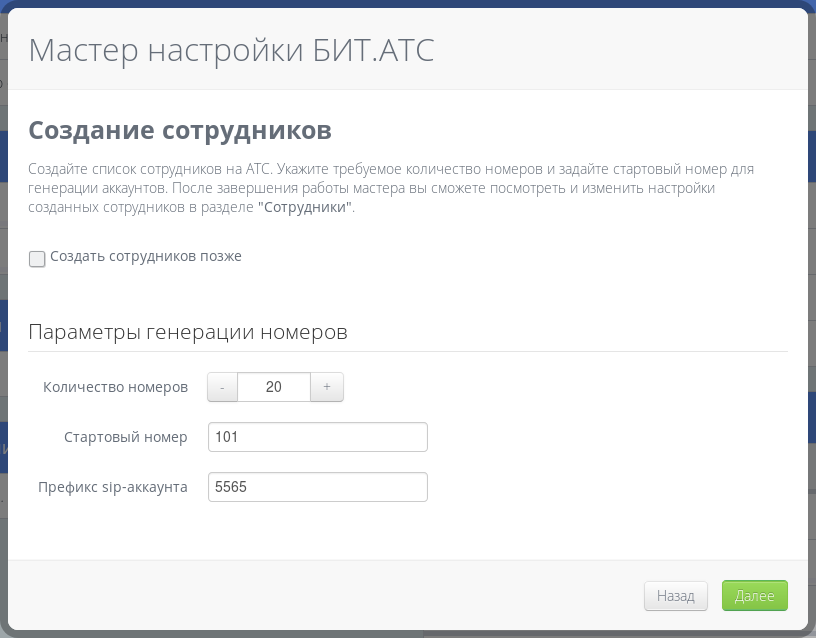Click the 'Создание сотрудников' heading
This screenshot has height=638, width=816.
(180, 130)
